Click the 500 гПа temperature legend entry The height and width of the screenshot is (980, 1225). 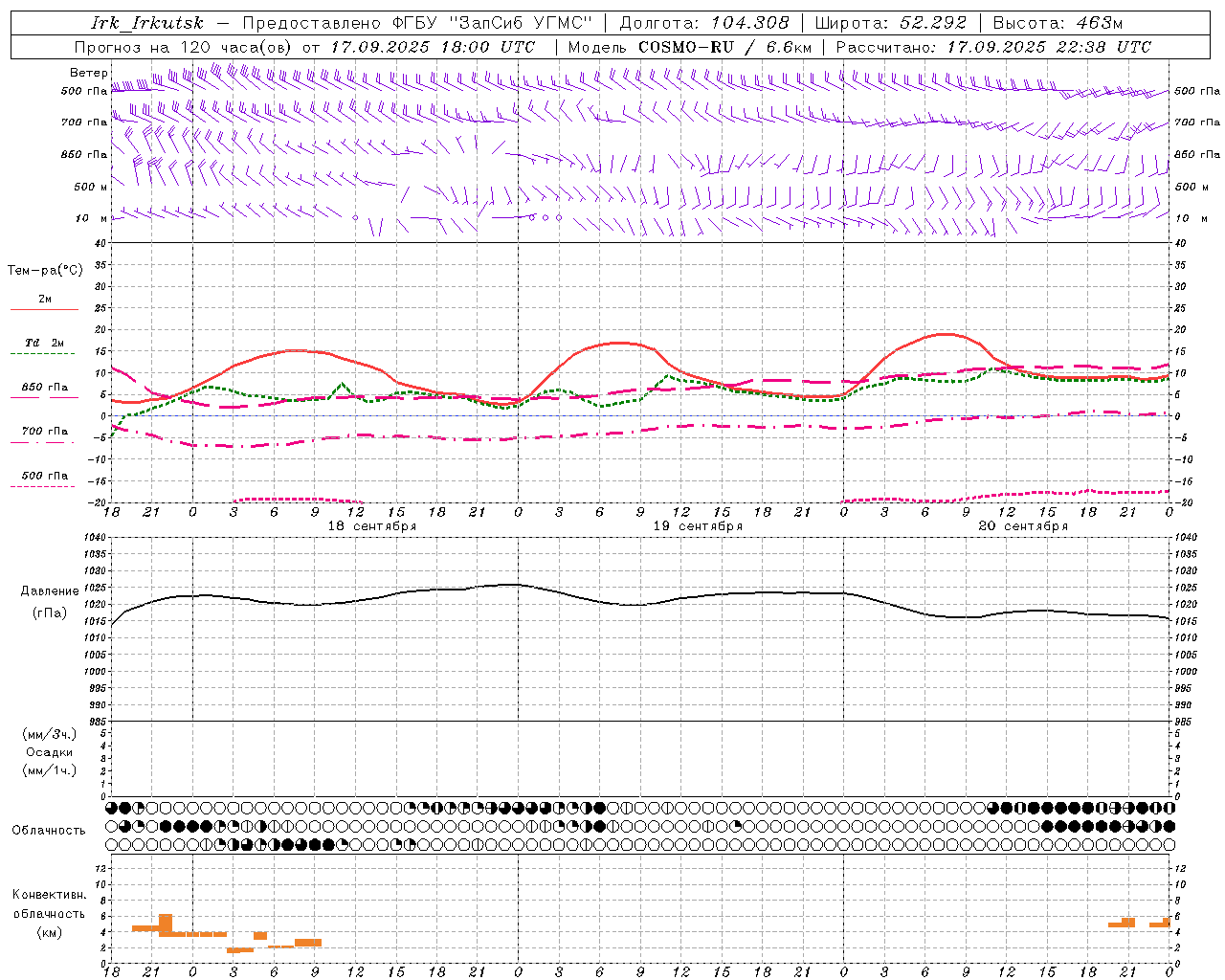[x=45, y=476]
